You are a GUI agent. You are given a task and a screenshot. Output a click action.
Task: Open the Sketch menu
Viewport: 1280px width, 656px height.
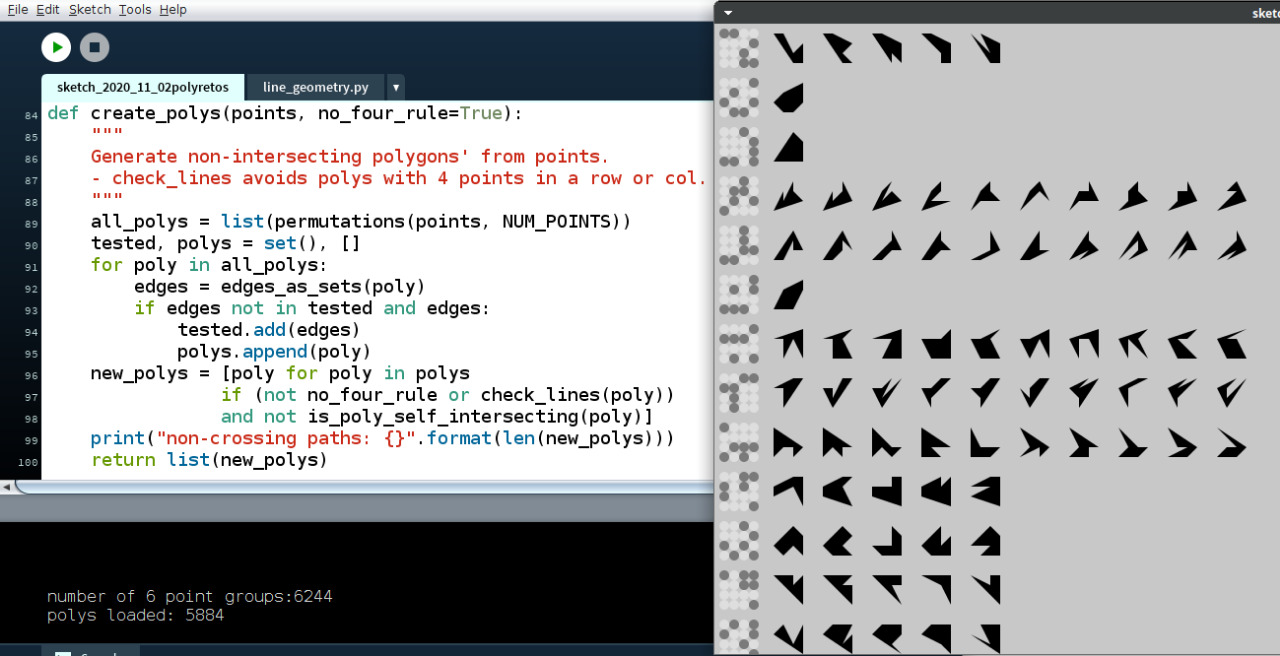tap(90, 9)
